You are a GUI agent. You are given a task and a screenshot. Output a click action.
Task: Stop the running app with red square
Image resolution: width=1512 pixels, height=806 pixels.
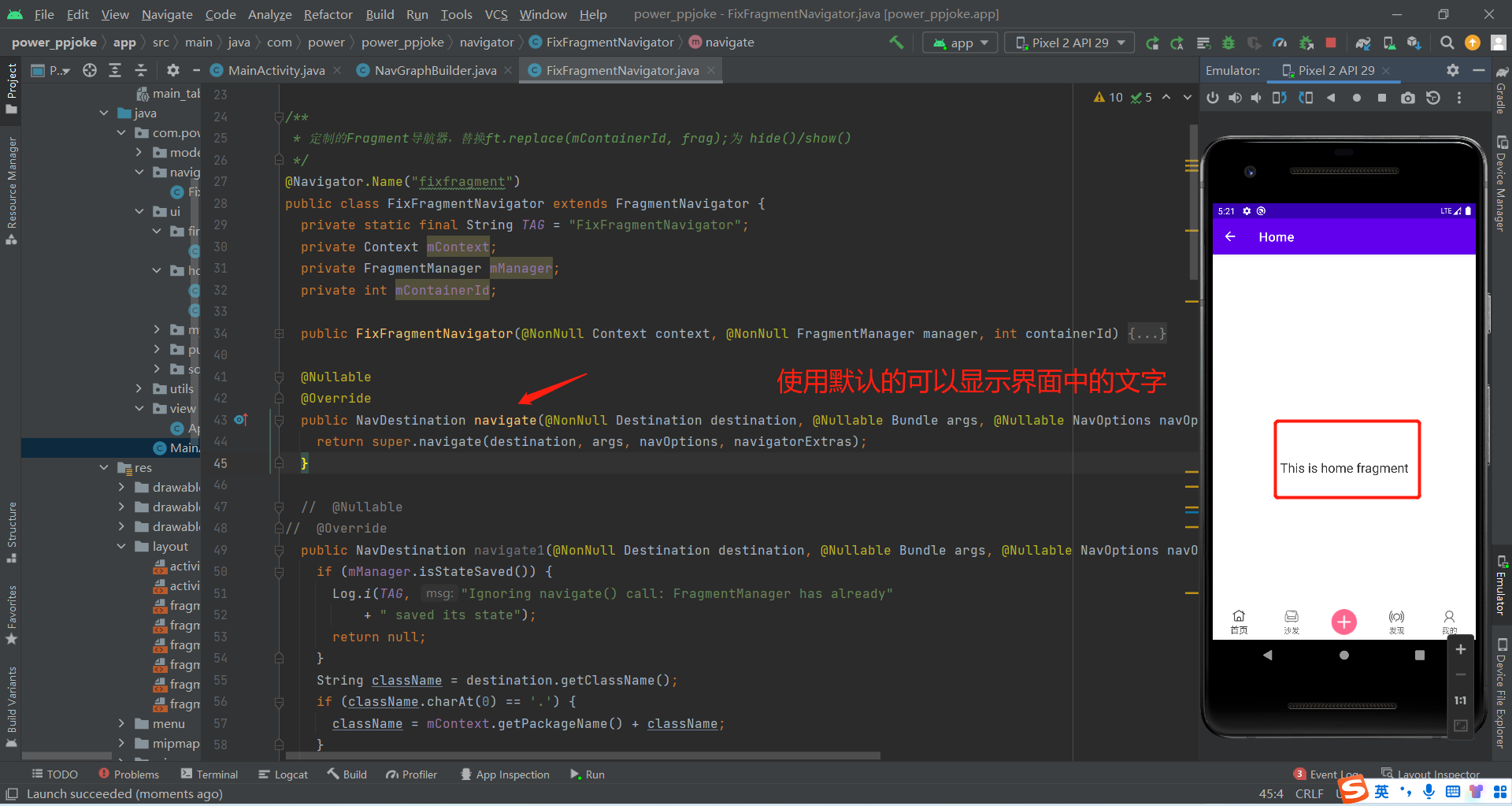point(1331,43)
